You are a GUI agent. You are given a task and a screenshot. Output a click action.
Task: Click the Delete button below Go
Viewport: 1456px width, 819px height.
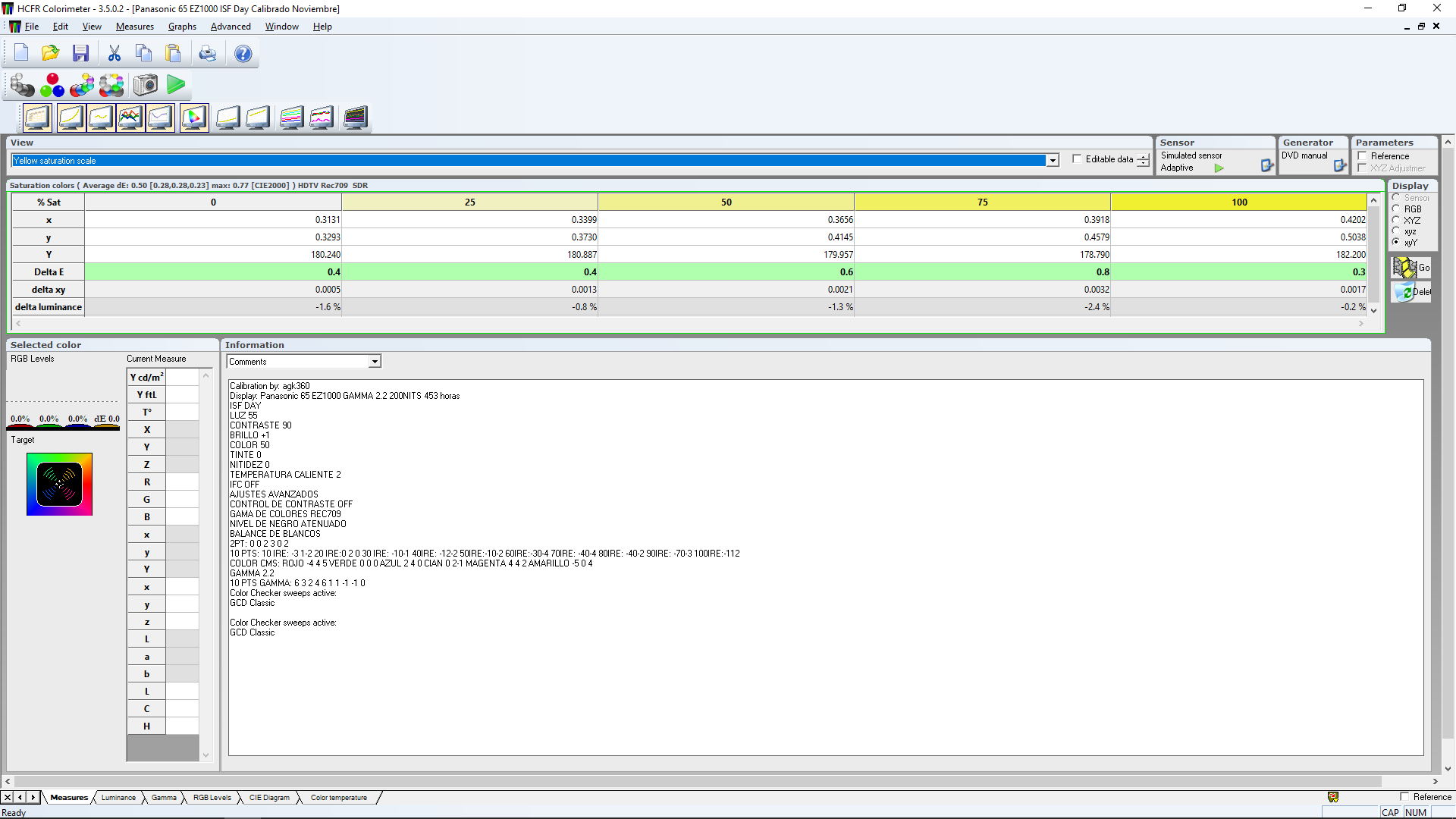coord(1410,292)
